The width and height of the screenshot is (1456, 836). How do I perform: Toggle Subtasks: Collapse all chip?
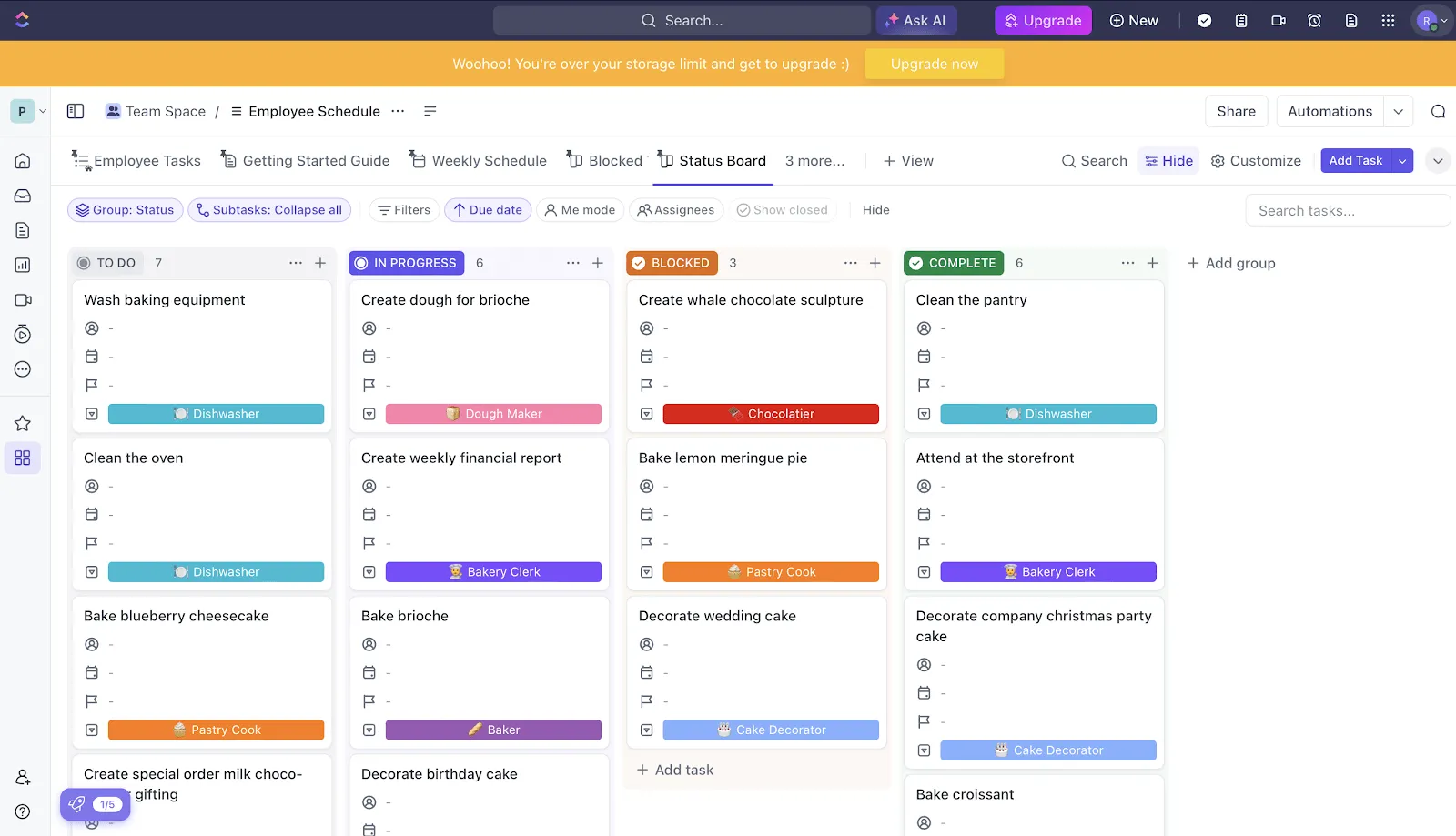(268, 210)
